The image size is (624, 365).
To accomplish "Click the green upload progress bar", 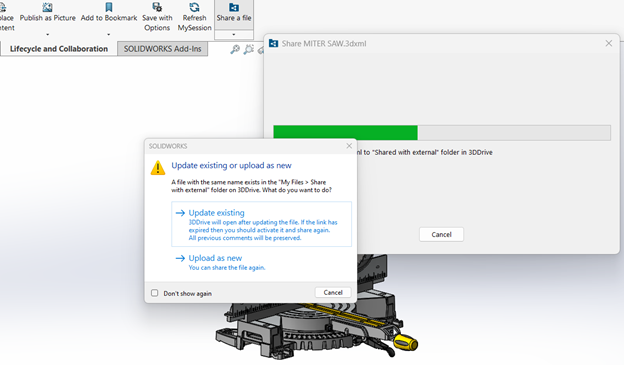I will coord(345,133).
